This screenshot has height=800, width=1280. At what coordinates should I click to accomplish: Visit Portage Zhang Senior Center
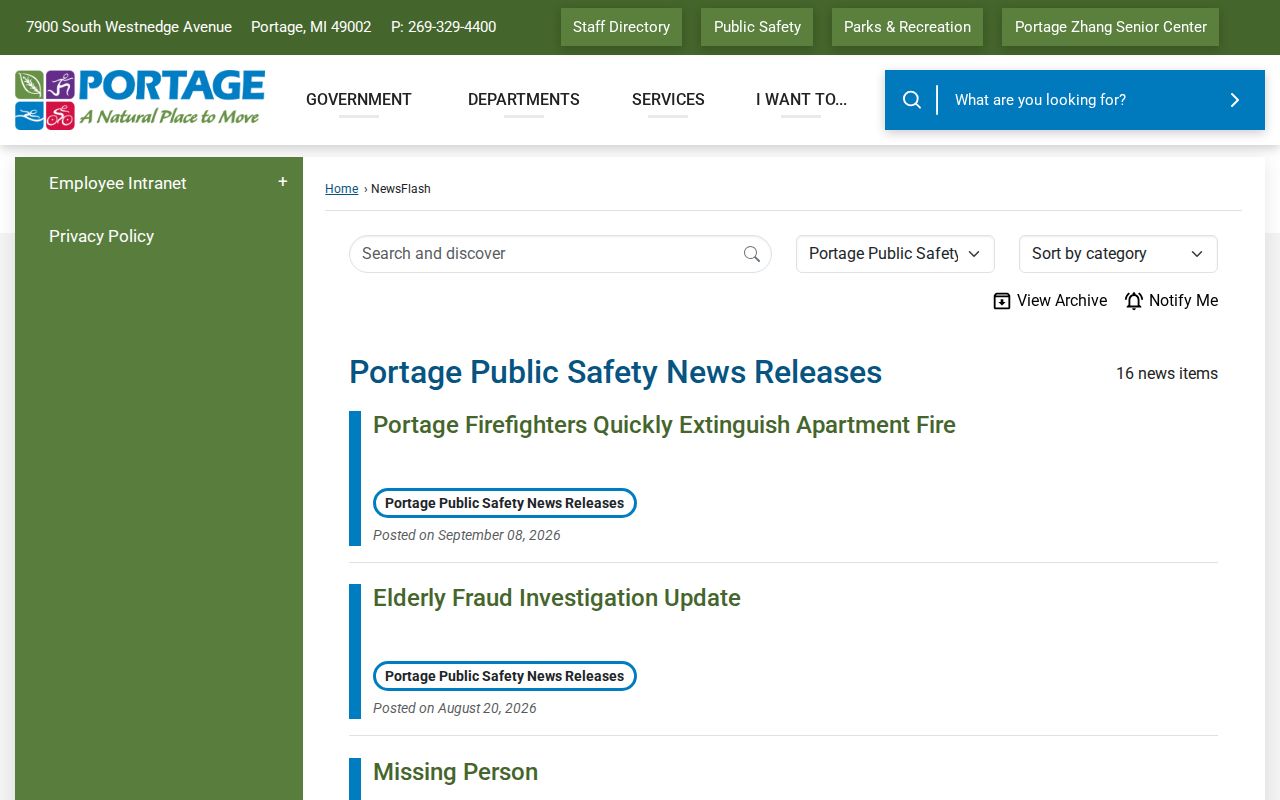click(1110, 27)
